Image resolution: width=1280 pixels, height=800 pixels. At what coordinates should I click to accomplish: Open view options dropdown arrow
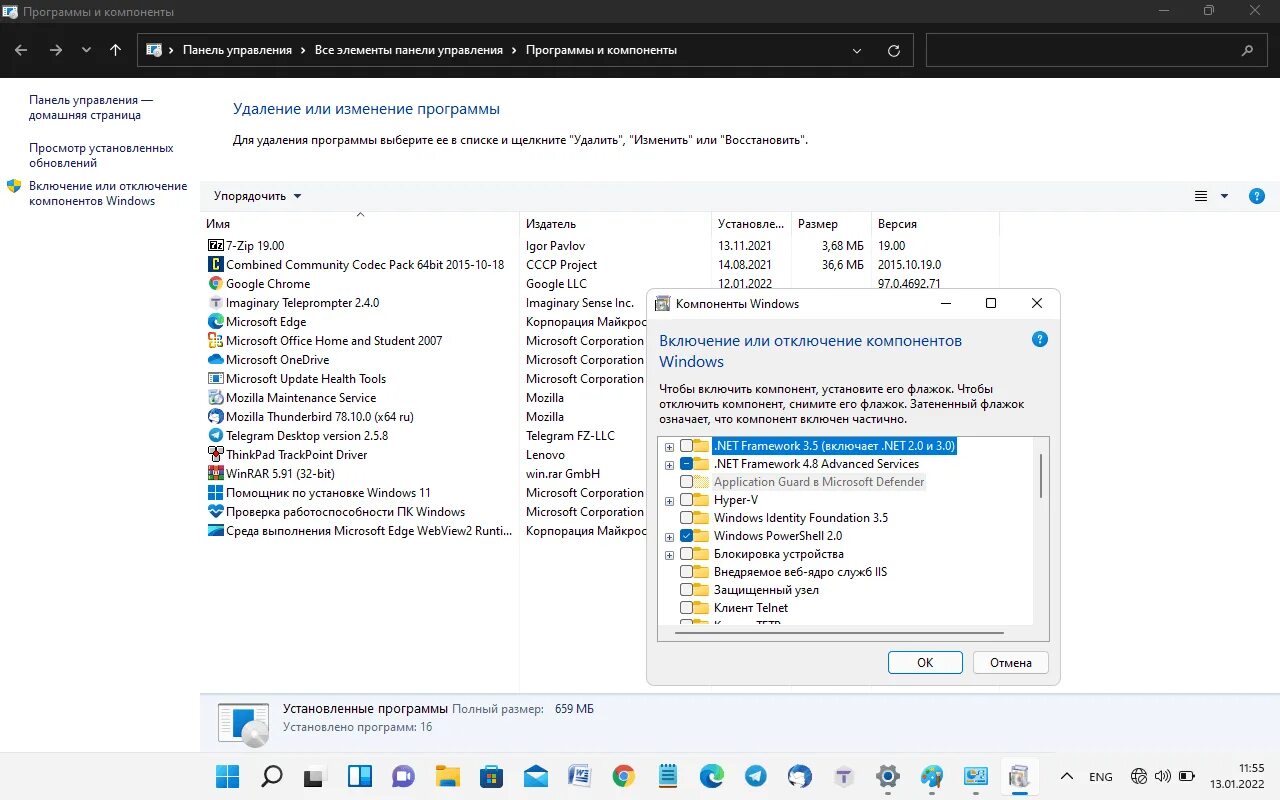tap(1224, 196)
